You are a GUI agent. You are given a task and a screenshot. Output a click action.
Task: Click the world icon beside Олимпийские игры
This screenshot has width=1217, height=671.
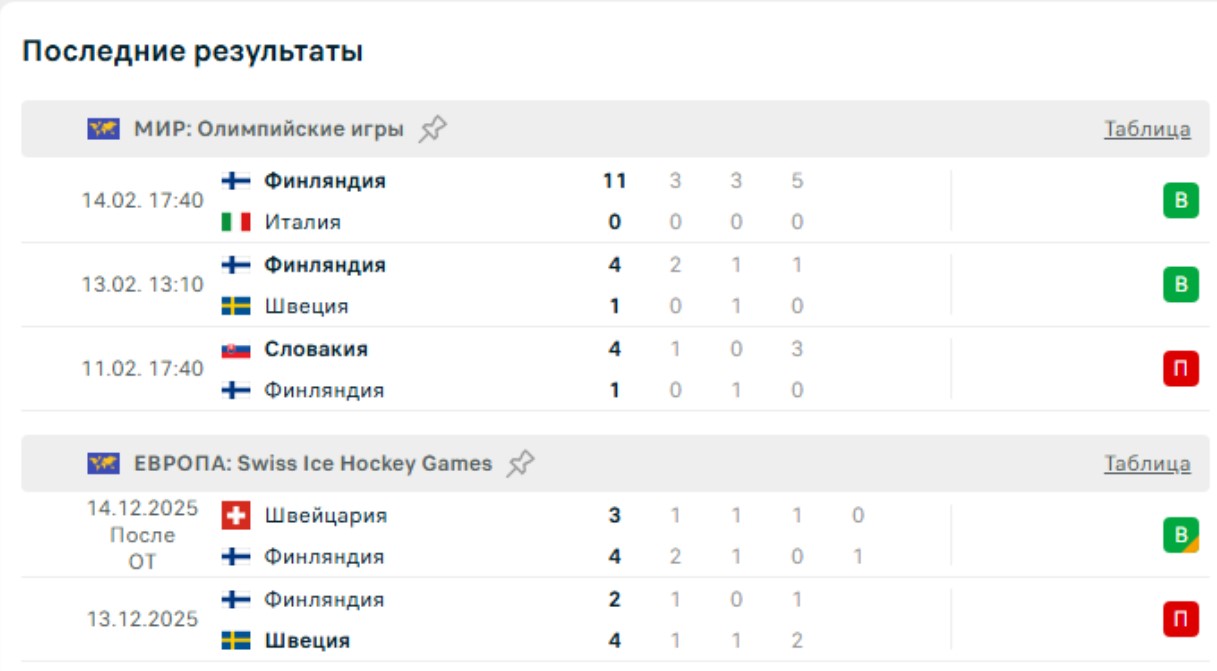103,129
